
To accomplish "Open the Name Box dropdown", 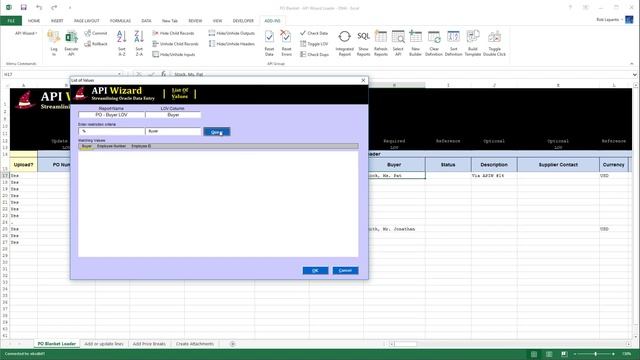I will coord(119,75).
